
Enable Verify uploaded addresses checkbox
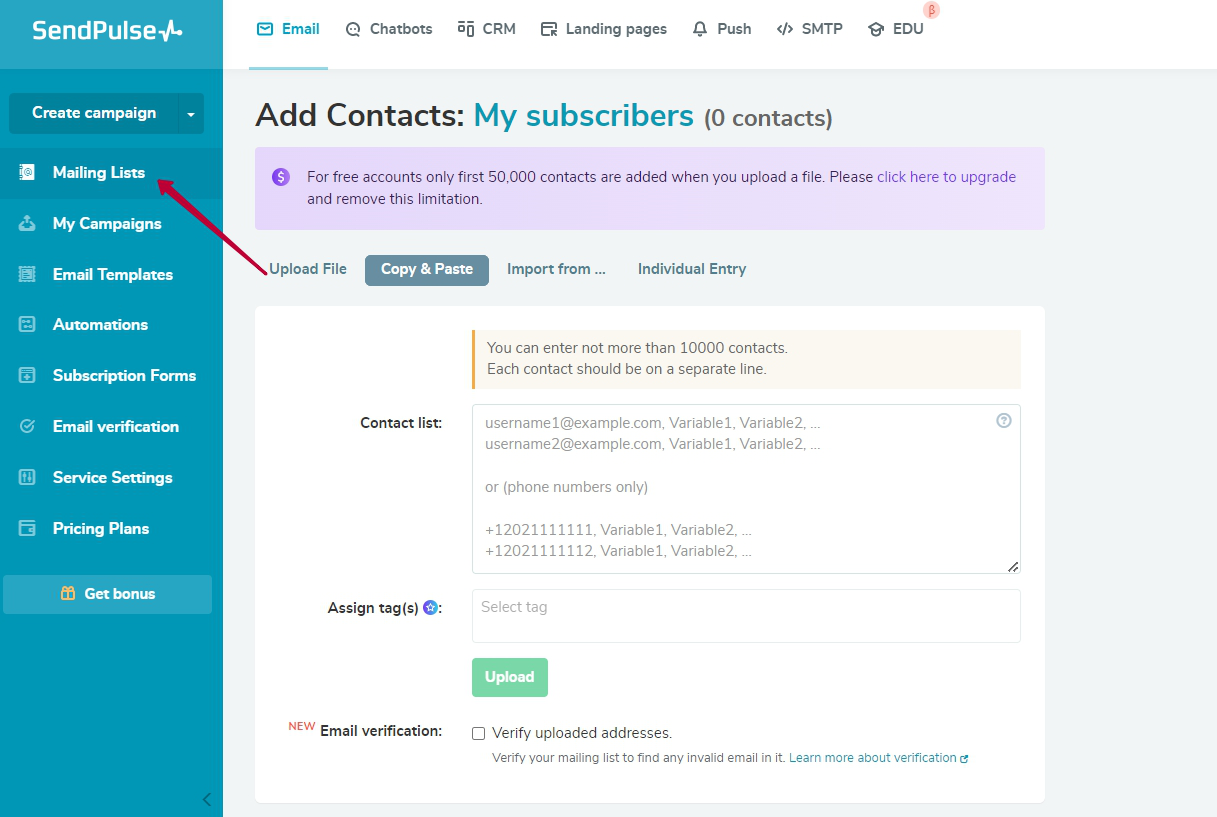pyautogui.click(x=478, y=733)
